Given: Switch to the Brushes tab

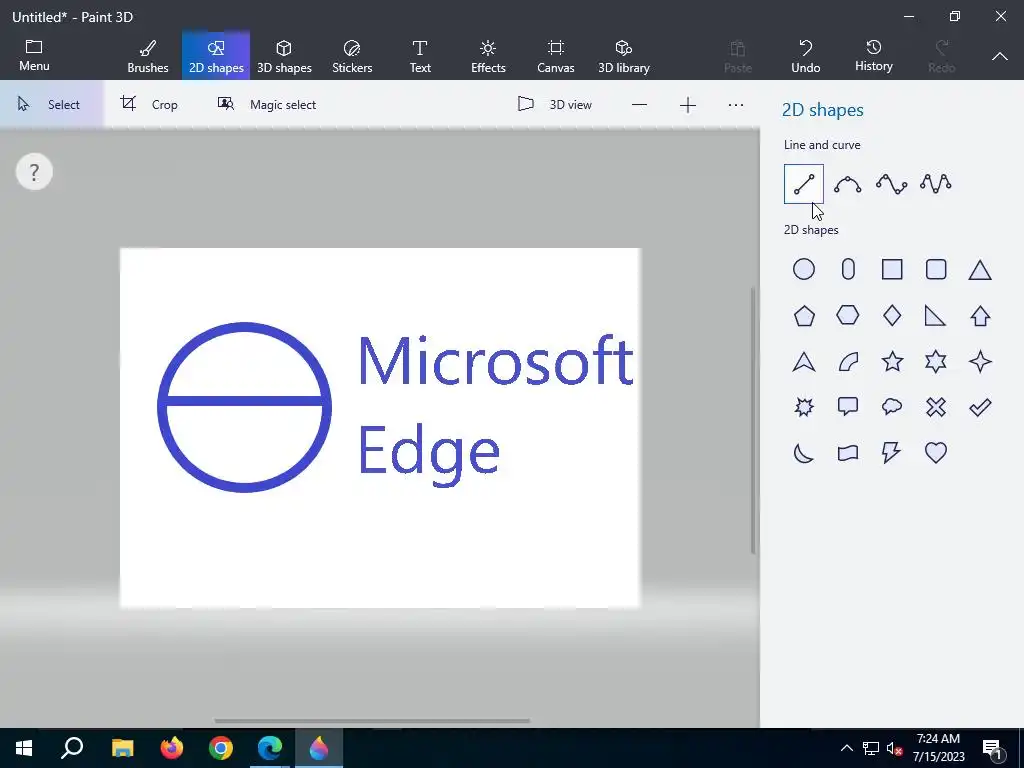Looking at the screenshot, I should pos(148,56).
